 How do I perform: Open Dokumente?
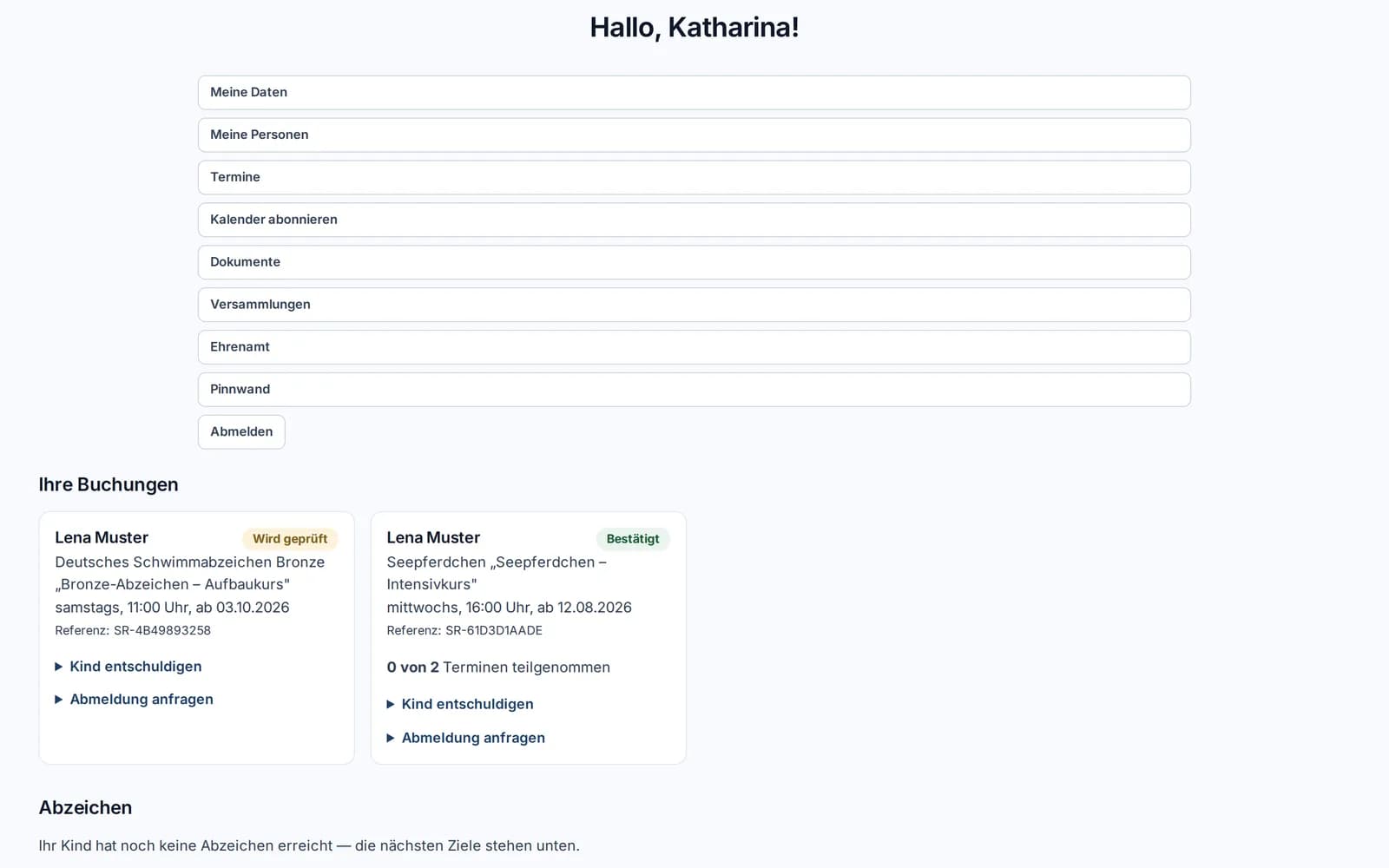[x=694, y=262]
